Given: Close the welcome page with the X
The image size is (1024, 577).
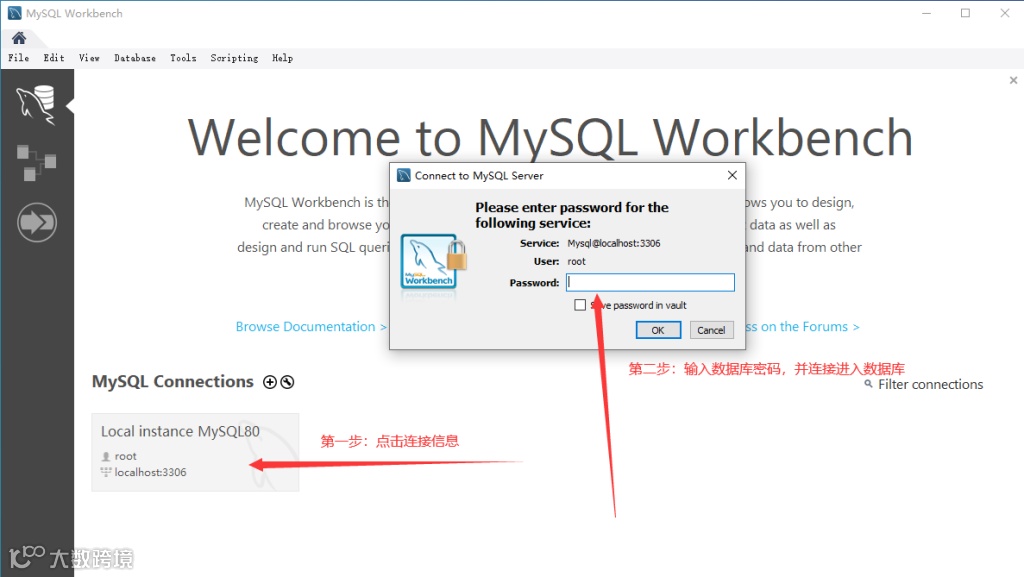Looking at the screenshot, I should tap(1014, 80).
